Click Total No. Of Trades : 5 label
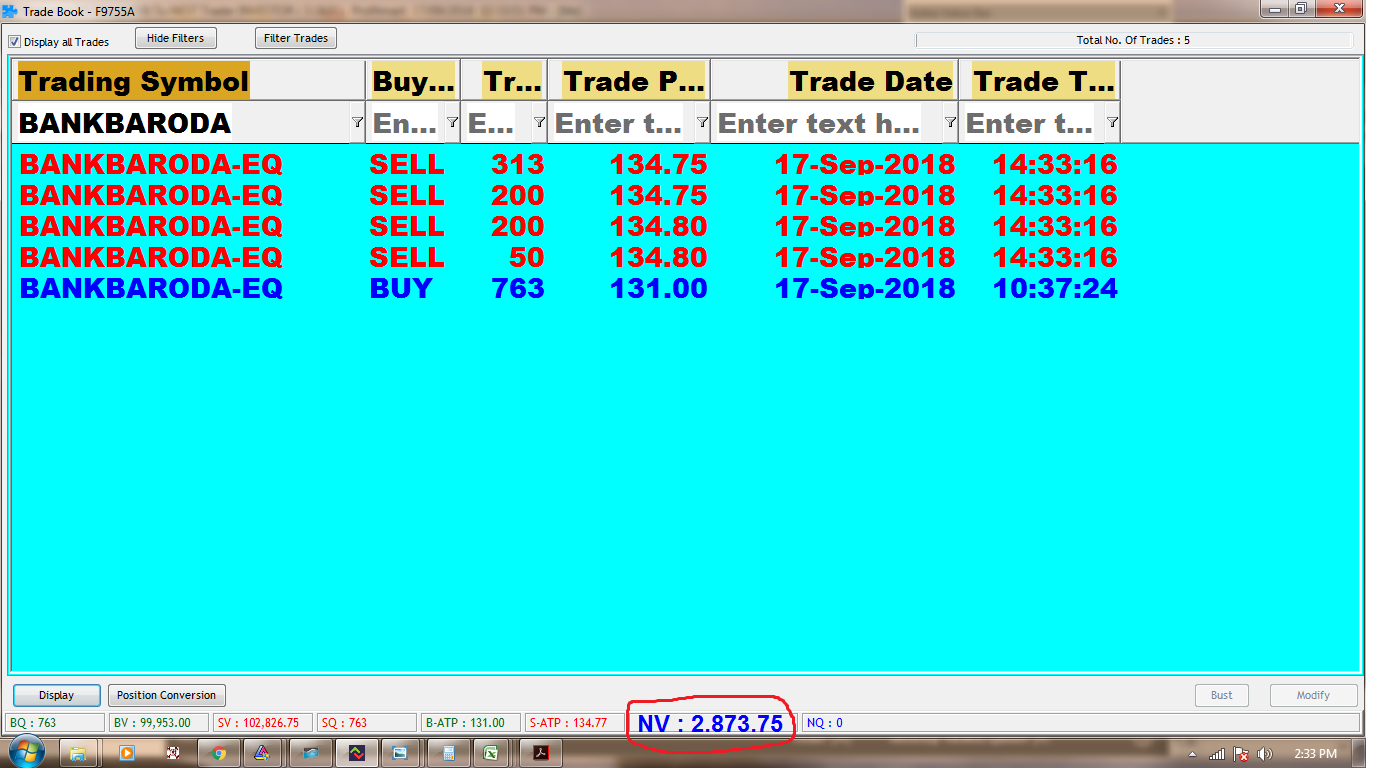The height and width of the screenshot is (768, 1380). click(1133, 40)
